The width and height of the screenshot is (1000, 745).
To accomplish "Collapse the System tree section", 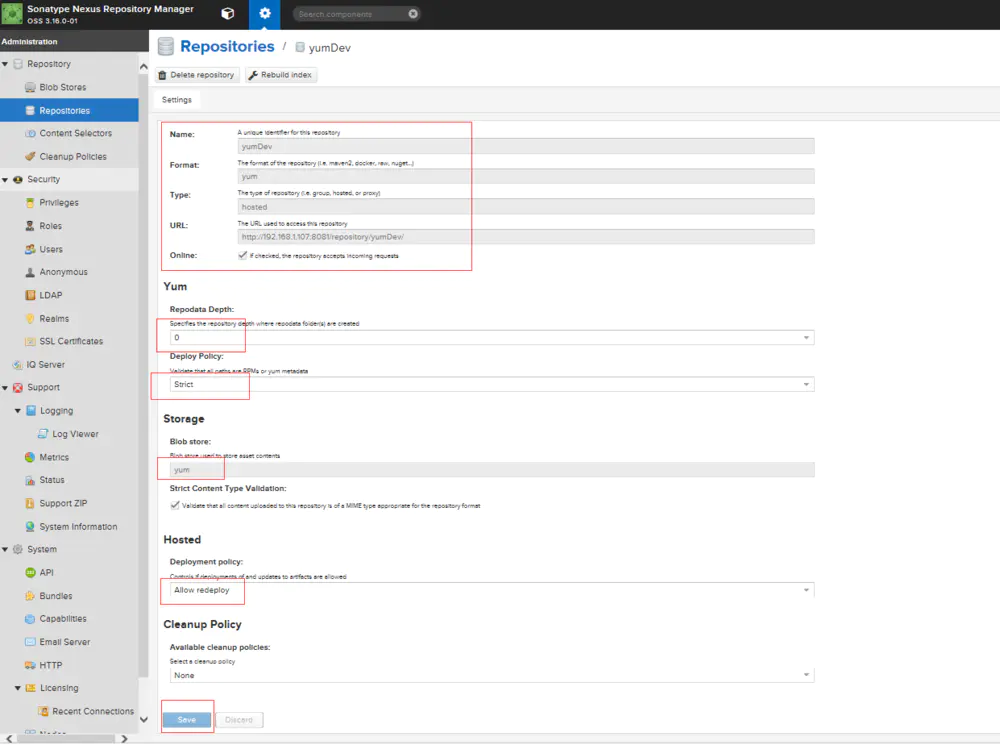I will coord(5,549).
